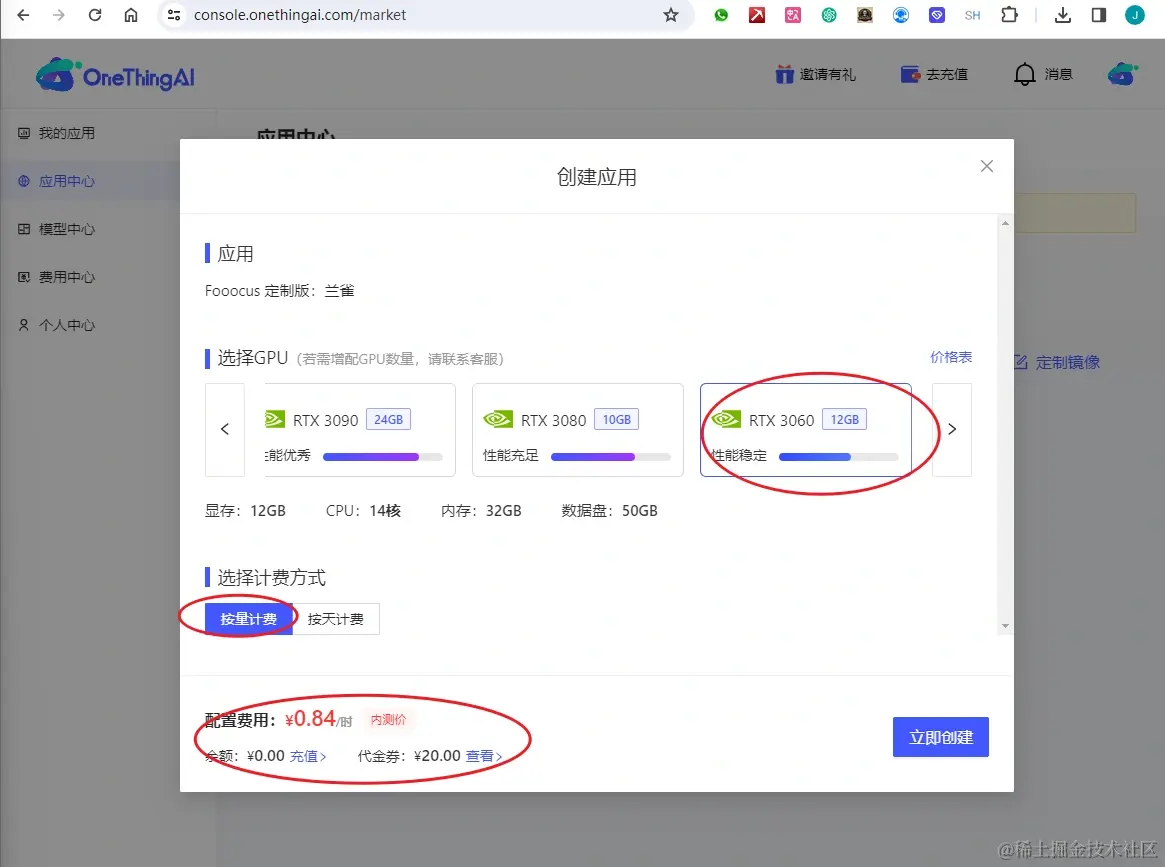1165x867 pixels.
Task: Click the 12GB memory badge on RTX 3060
Action: click(845, 420)
